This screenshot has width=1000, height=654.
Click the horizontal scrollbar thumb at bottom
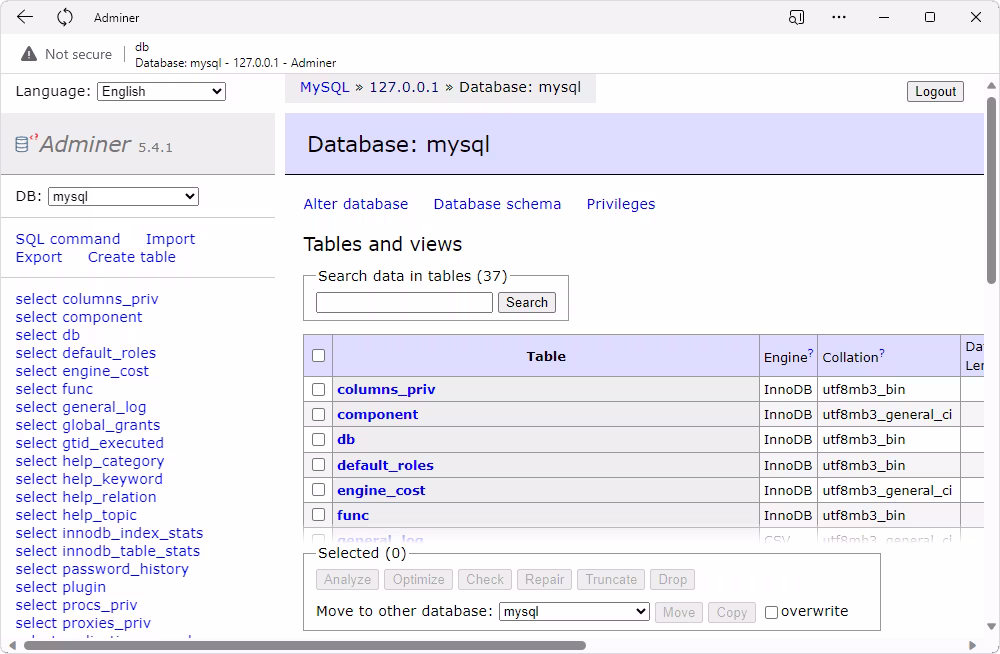click(305, 646)
